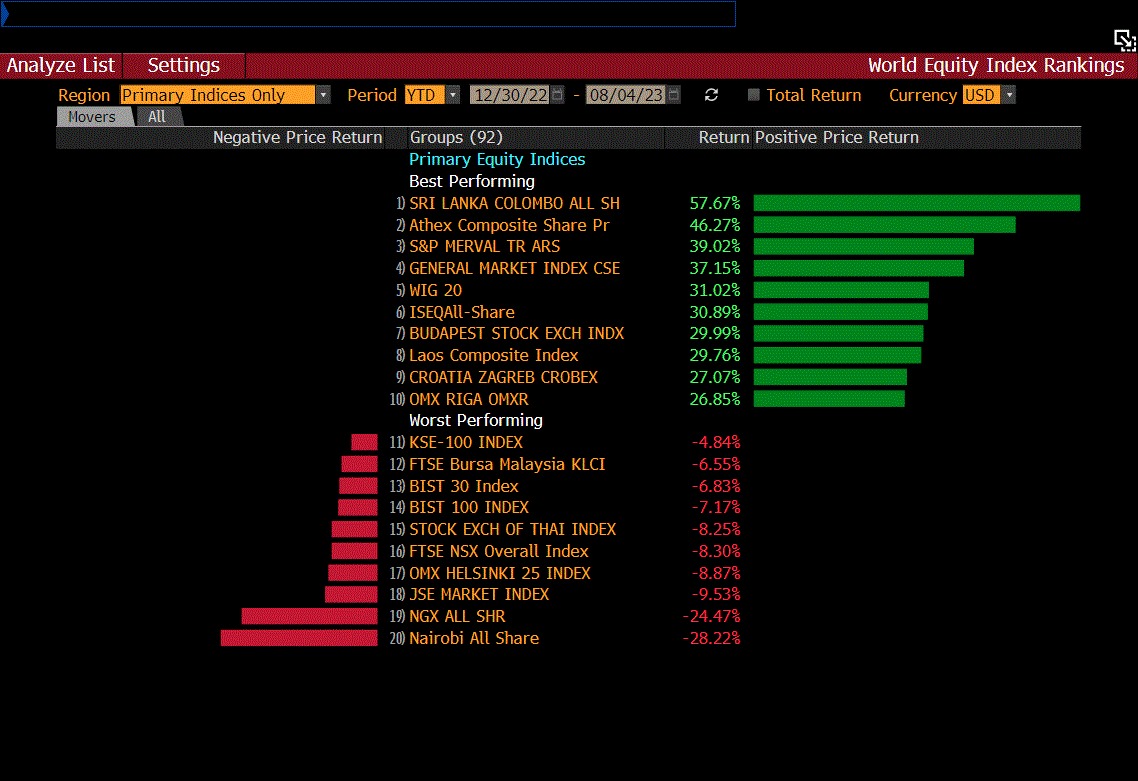Switch to the Movers tab
Screen dimensions: 1138x781
(92, 117)
